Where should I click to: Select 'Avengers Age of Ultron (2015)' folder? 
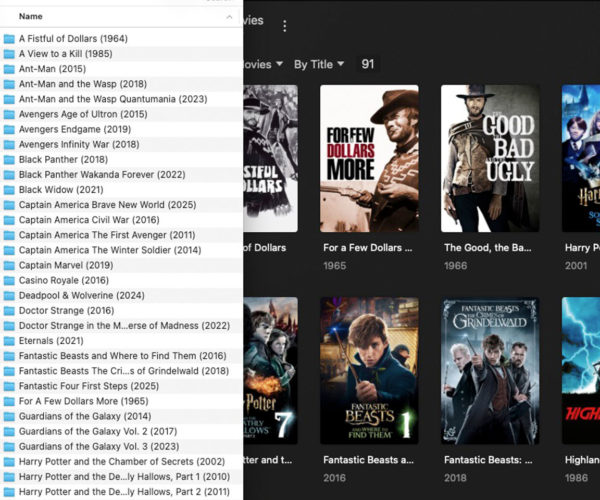pyautogui.click(x=121, y=114)
